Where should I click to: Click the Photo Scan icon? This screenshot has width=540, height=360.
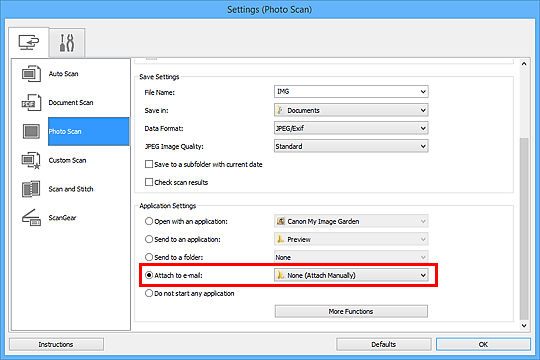click(x=31, y=132)
